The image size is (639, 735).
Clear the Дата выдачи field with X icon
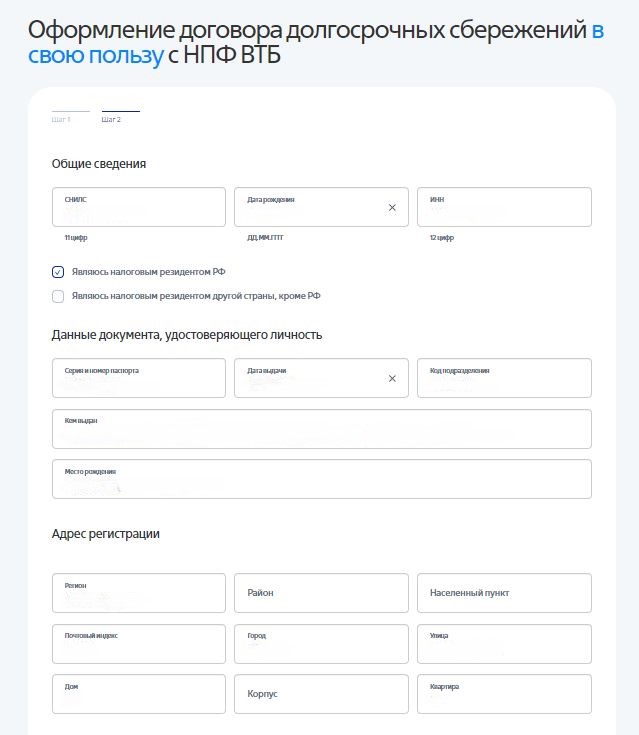tap(392, 378)
